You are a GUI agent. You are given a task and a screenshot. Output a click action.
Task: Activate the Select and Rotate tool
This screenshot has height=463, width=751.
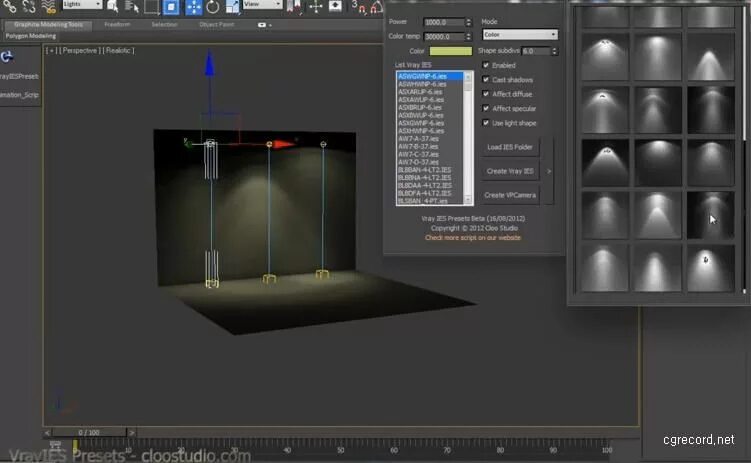click(x=213, y=7)
